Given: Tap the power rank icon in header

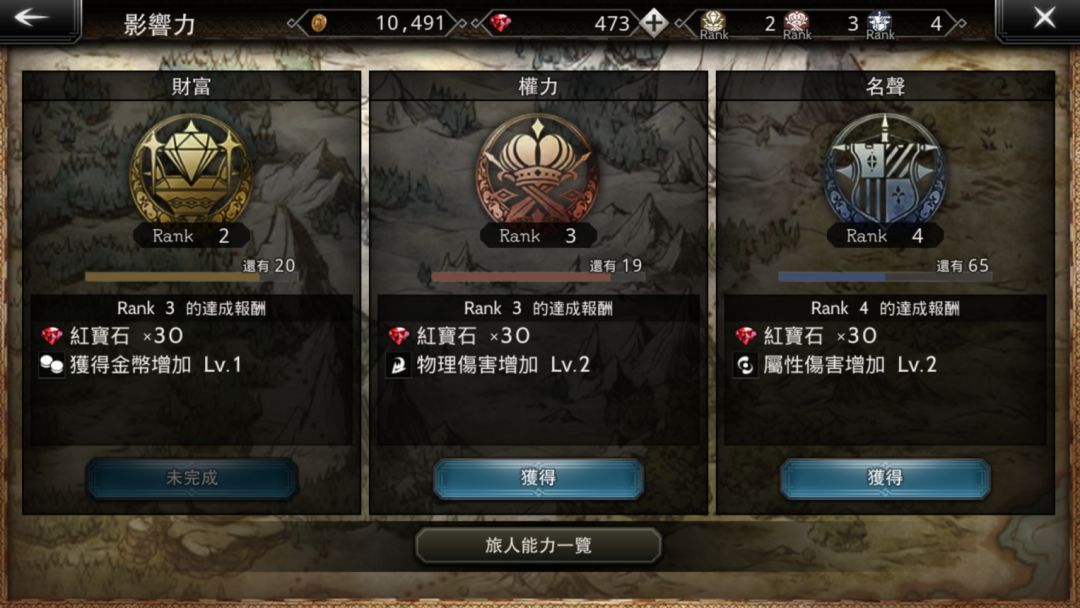Looking at the screenshot, I should (x=797, y=24).
